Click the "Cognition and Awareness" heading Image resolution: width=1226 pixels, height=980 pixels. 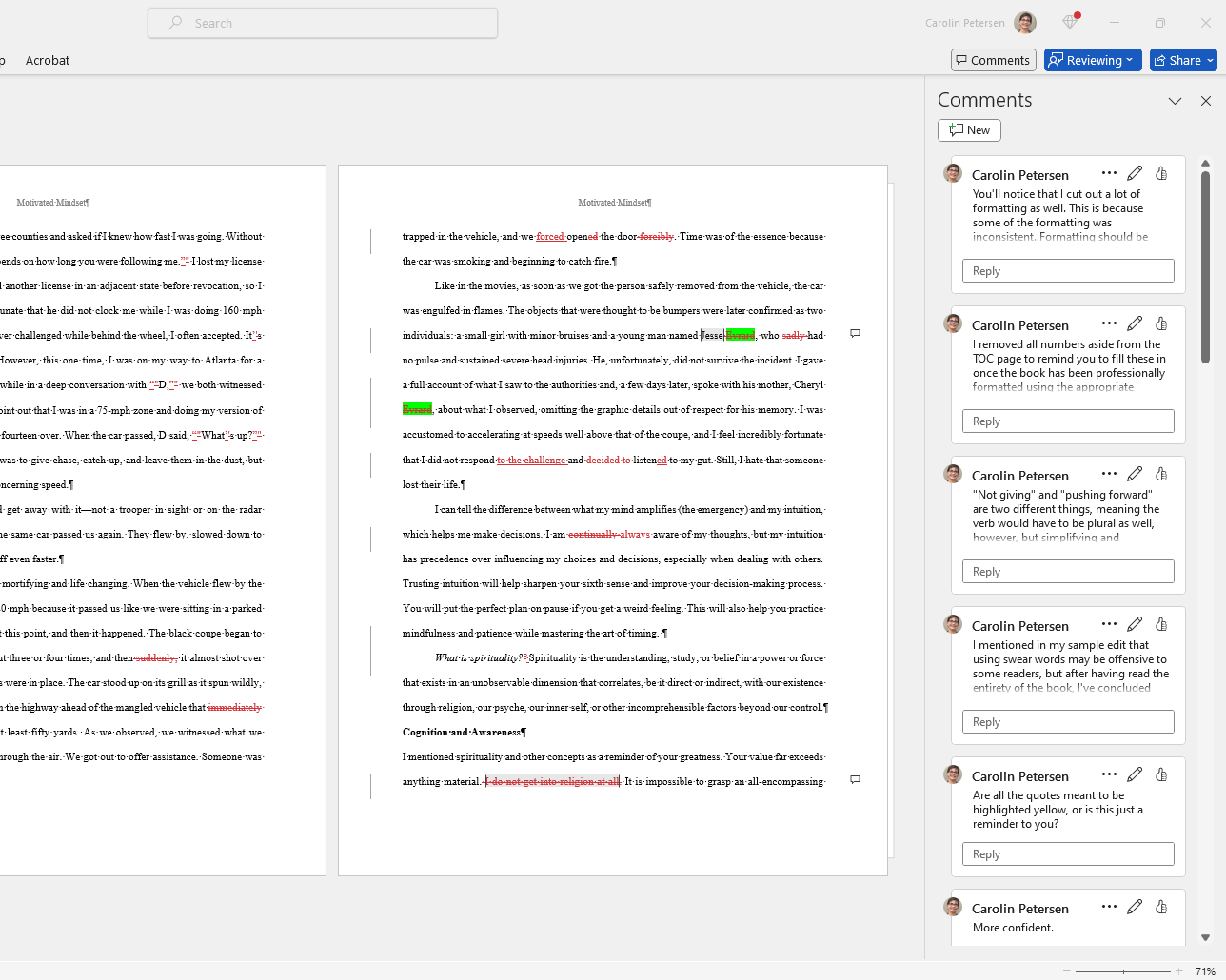463,733
